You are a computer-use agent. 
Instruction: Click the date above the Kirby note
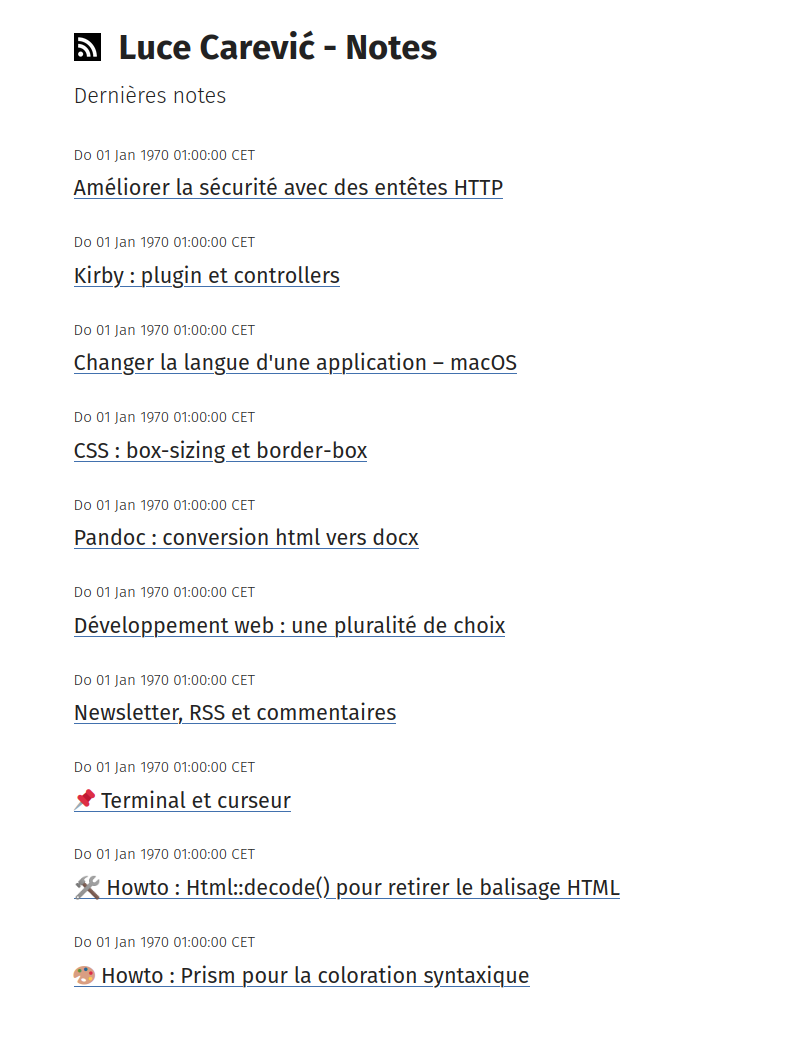(164, 242)
